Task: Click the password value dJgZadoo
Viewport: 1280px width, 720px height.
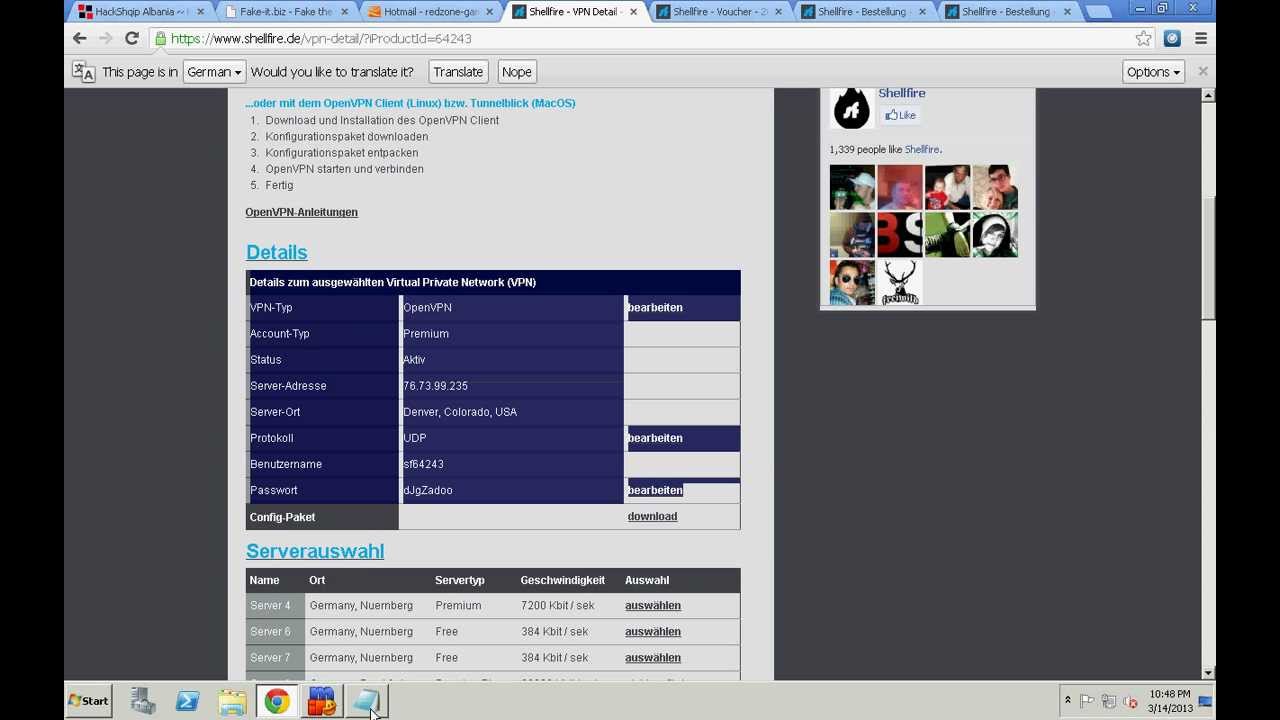Action: click(428, 490)
